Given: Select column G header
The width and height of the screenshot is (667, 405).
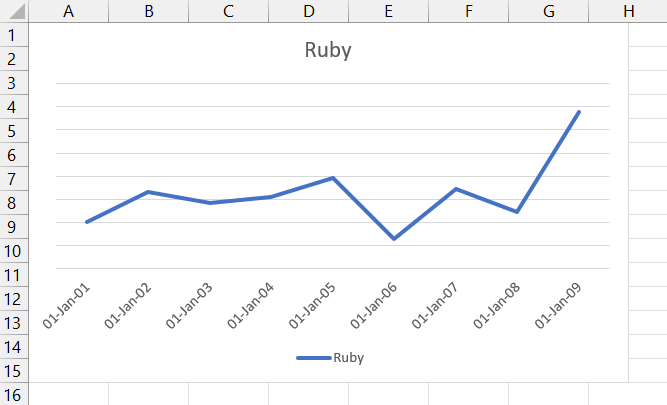Looking at the screenshot, I should click(549, 11).
